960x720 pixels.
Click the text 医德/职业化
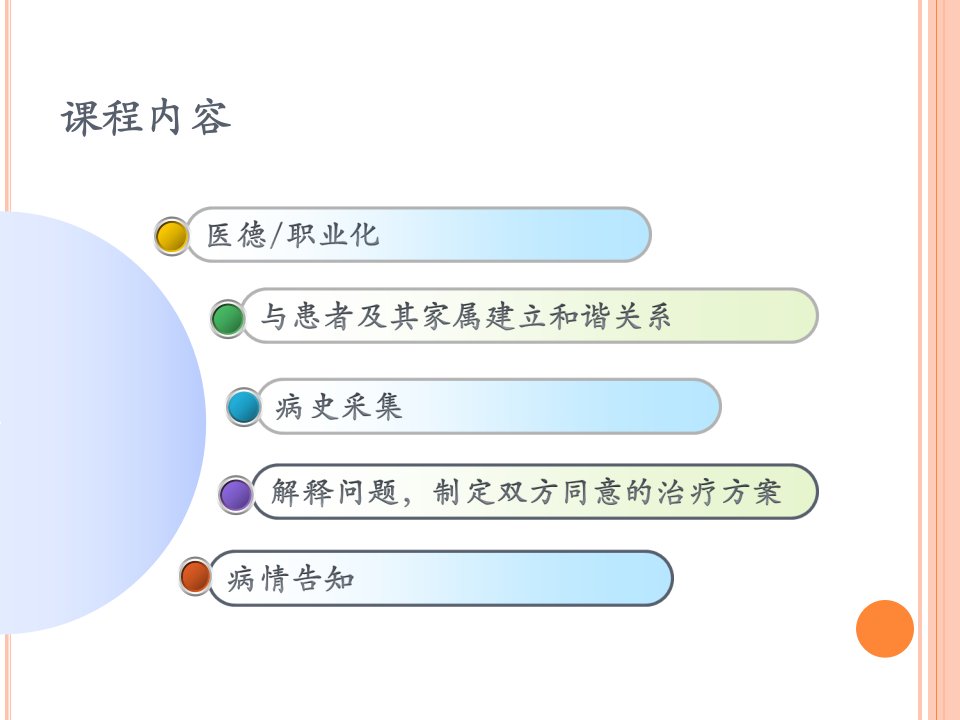pyautogui.click(x=293, y=235)
